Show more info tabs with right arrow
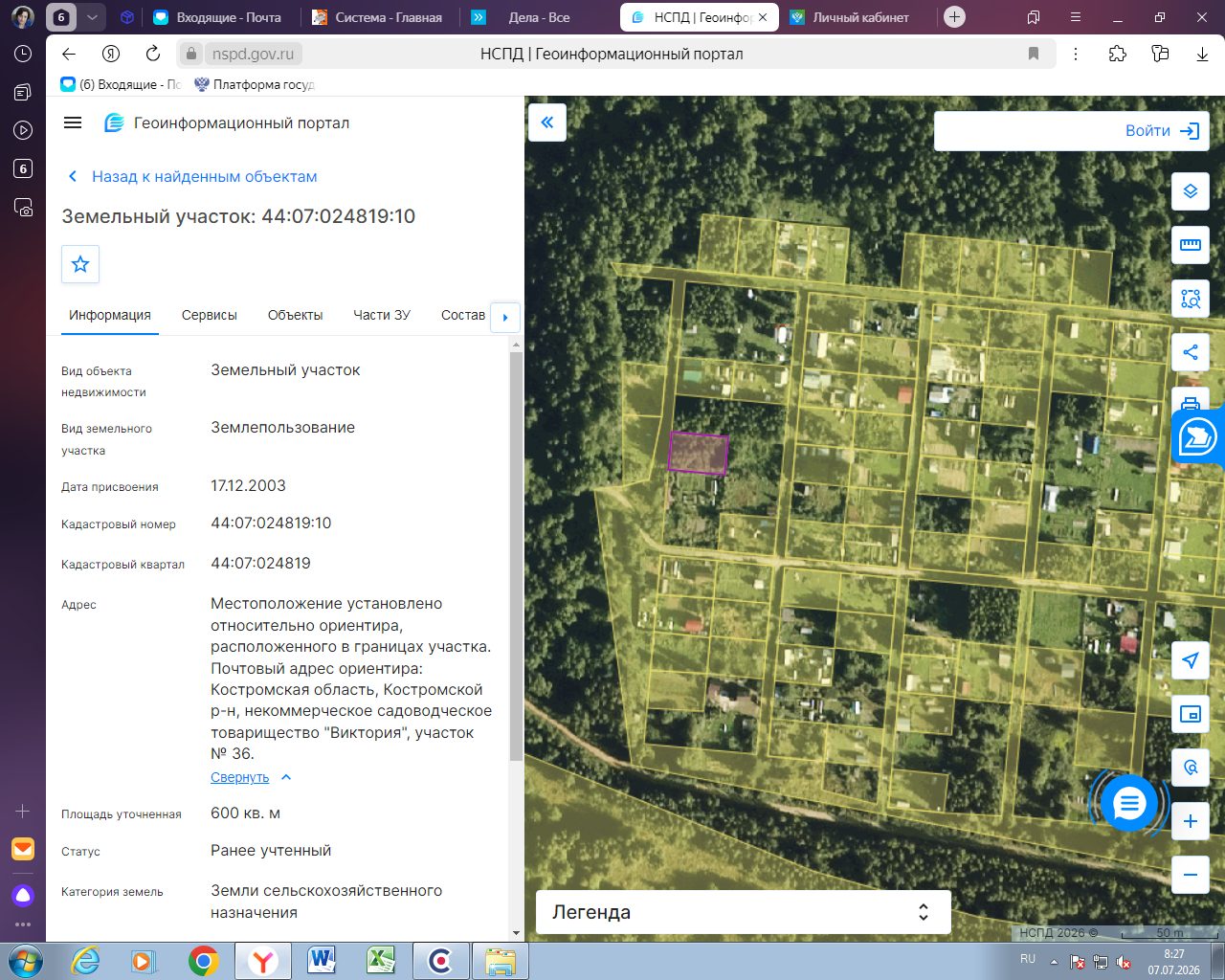 click(x=505, y=317)
